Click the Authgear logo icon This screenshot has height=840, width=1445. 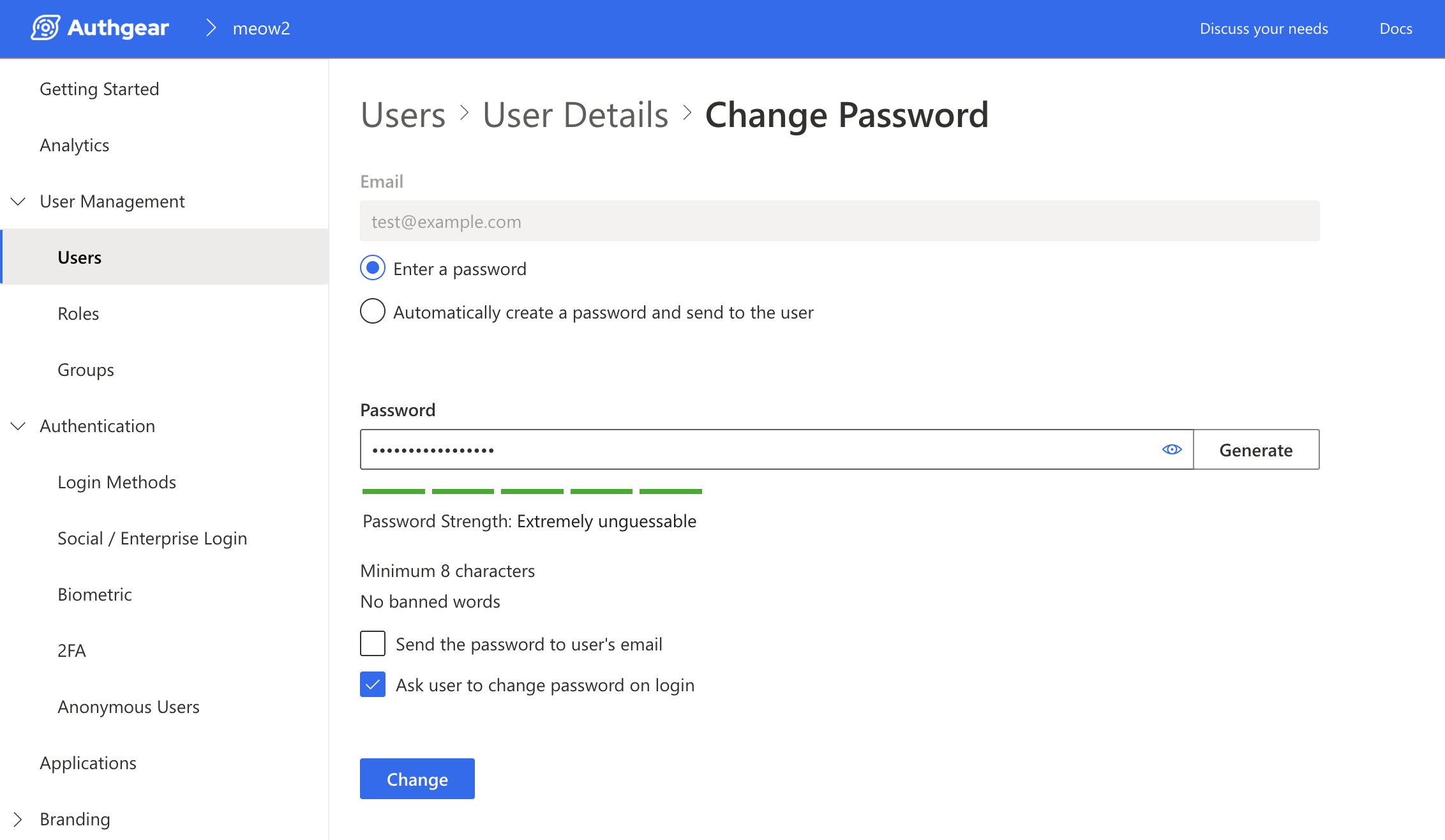click(x=45, y=28)
